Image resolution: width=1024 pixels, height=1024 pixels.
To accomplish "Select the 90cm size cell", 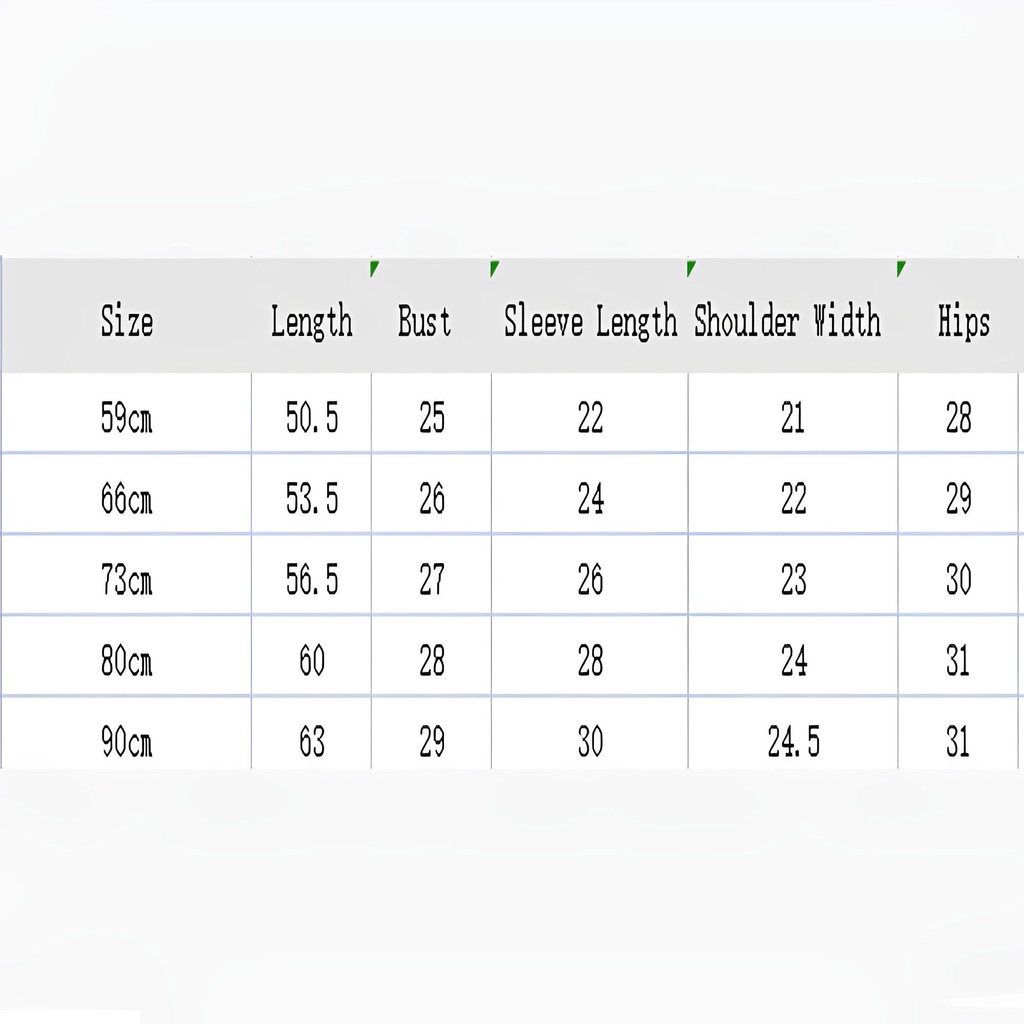I will [126, 742].
